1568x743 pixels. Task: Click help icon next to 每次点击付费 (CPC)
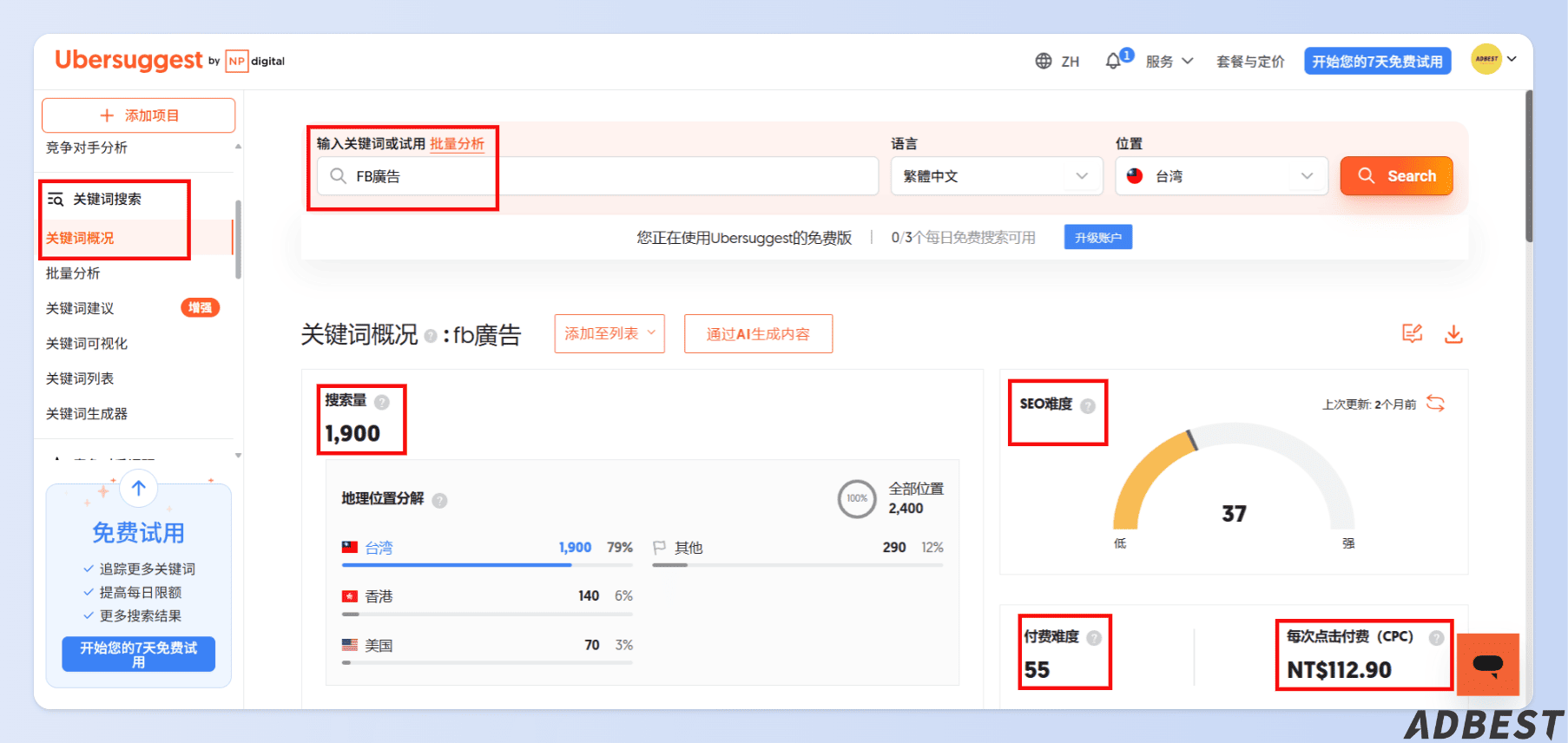[1437, 638]
